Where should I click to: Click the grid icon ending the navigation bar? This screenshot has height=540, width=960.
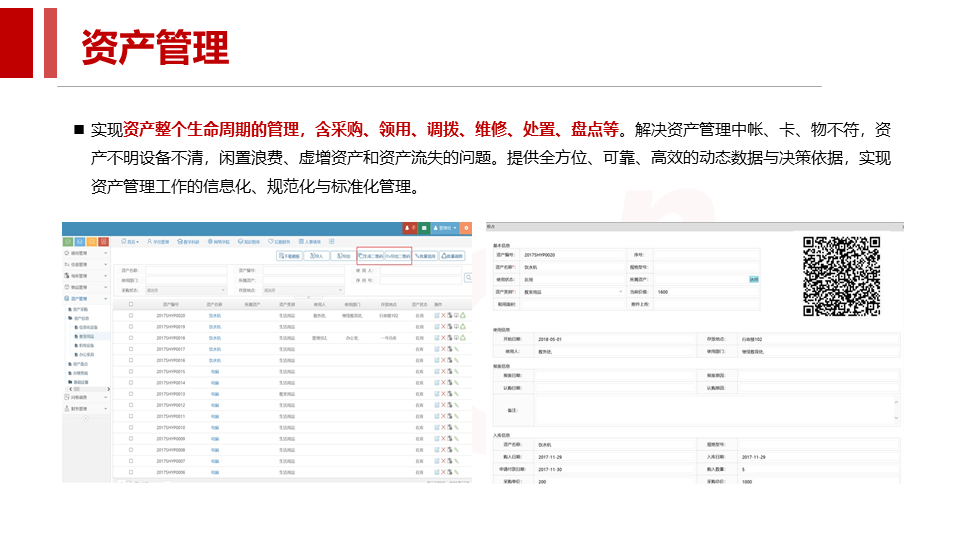(x=332, y=241)
